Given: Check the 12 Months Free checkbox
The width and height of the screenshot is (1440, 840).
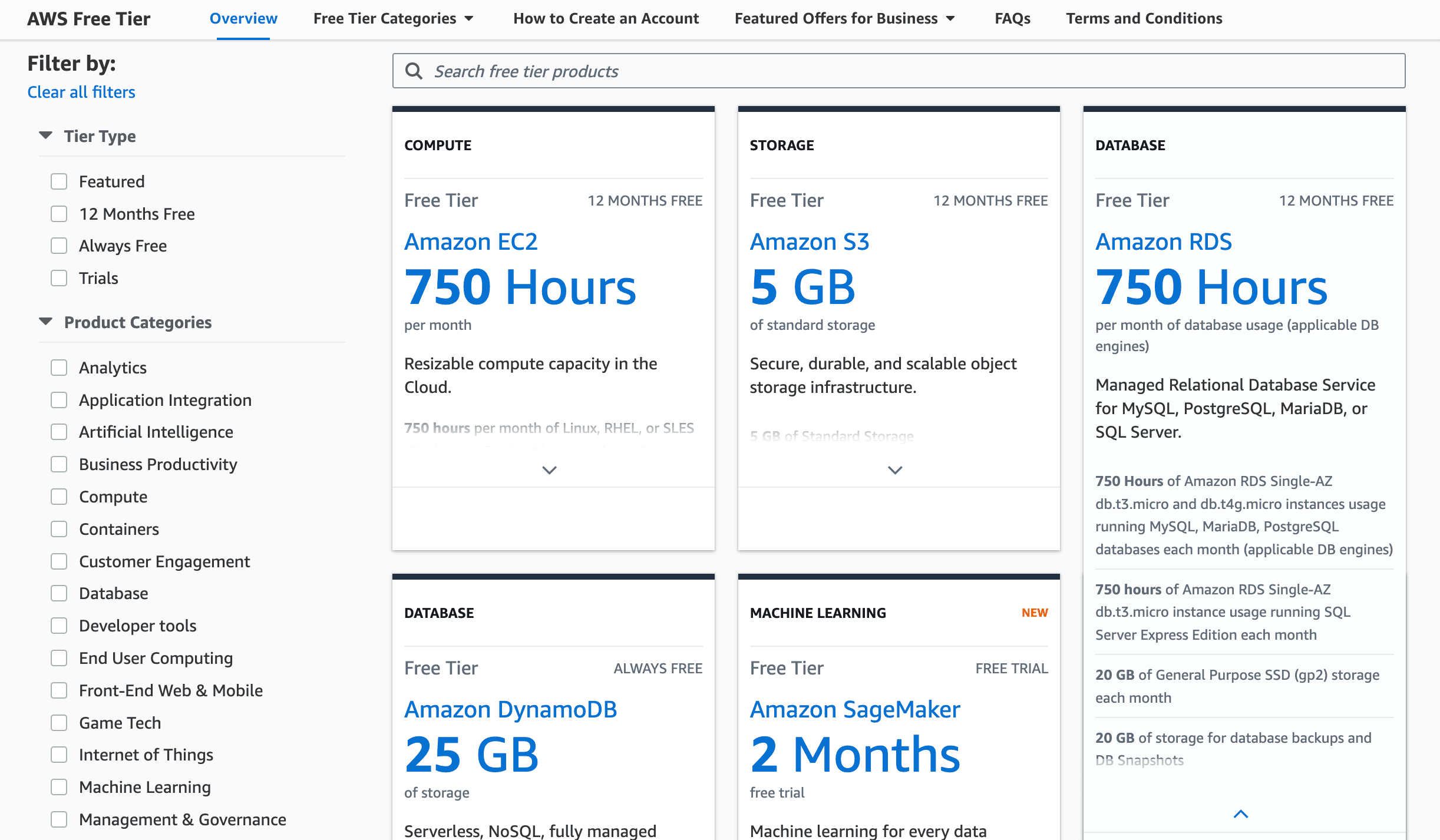Looking at the screenshot, I should [59, 214].
